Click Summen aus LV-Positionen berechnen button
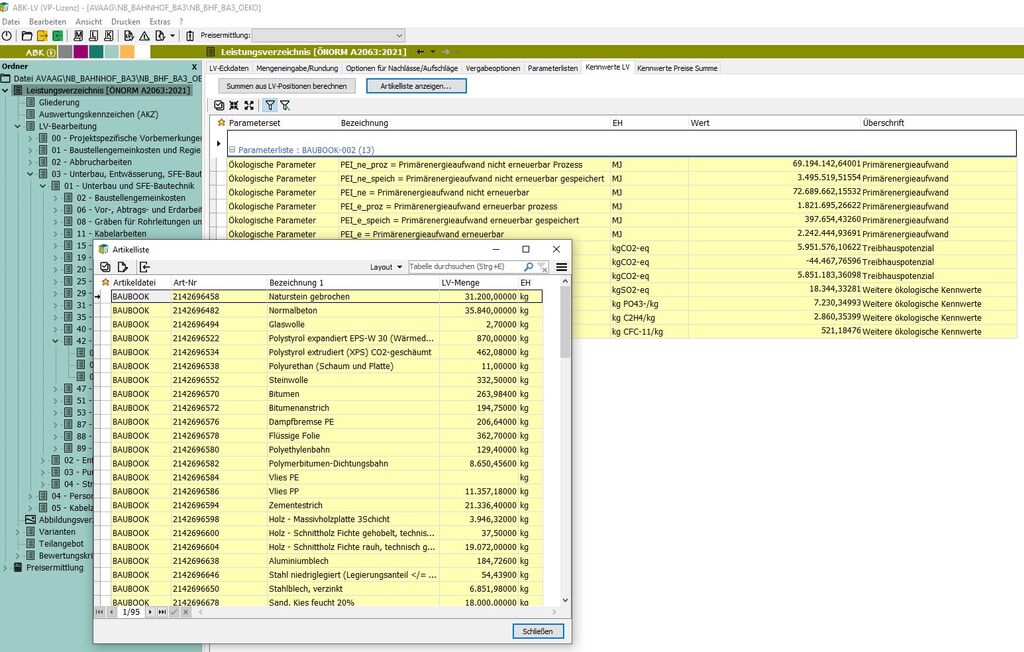Image resolution: width=1024 pixels, height=652 pixels. (287, 86)
